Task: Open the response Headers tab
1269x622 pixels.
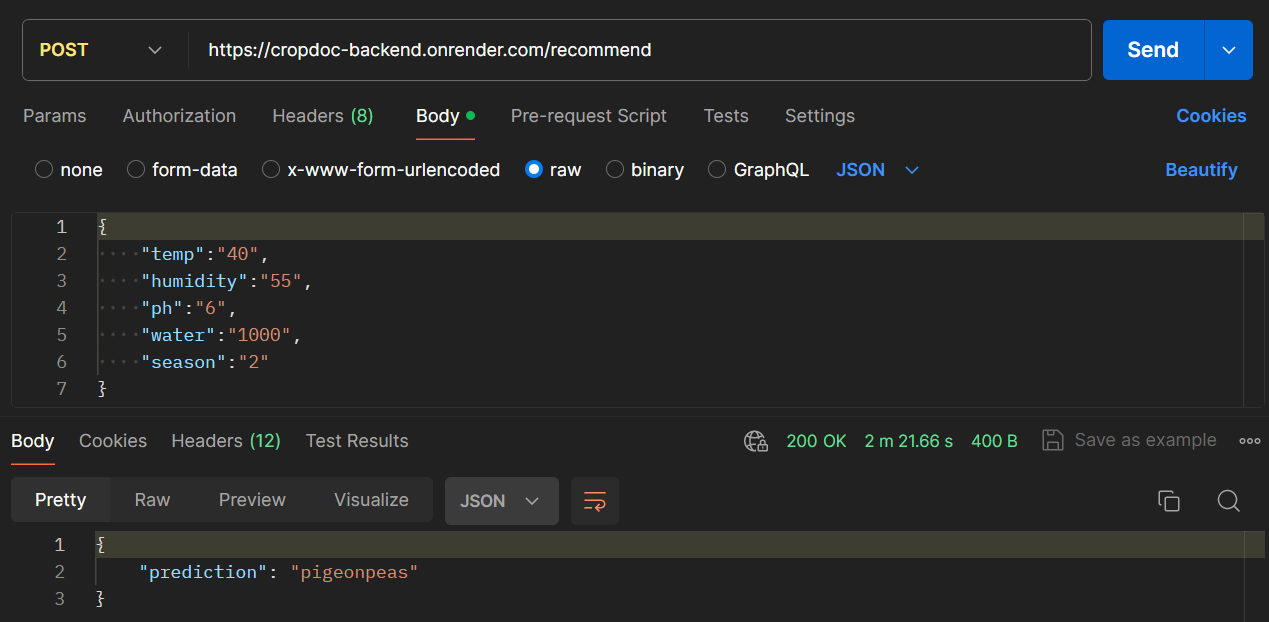Action: point(225,441)
